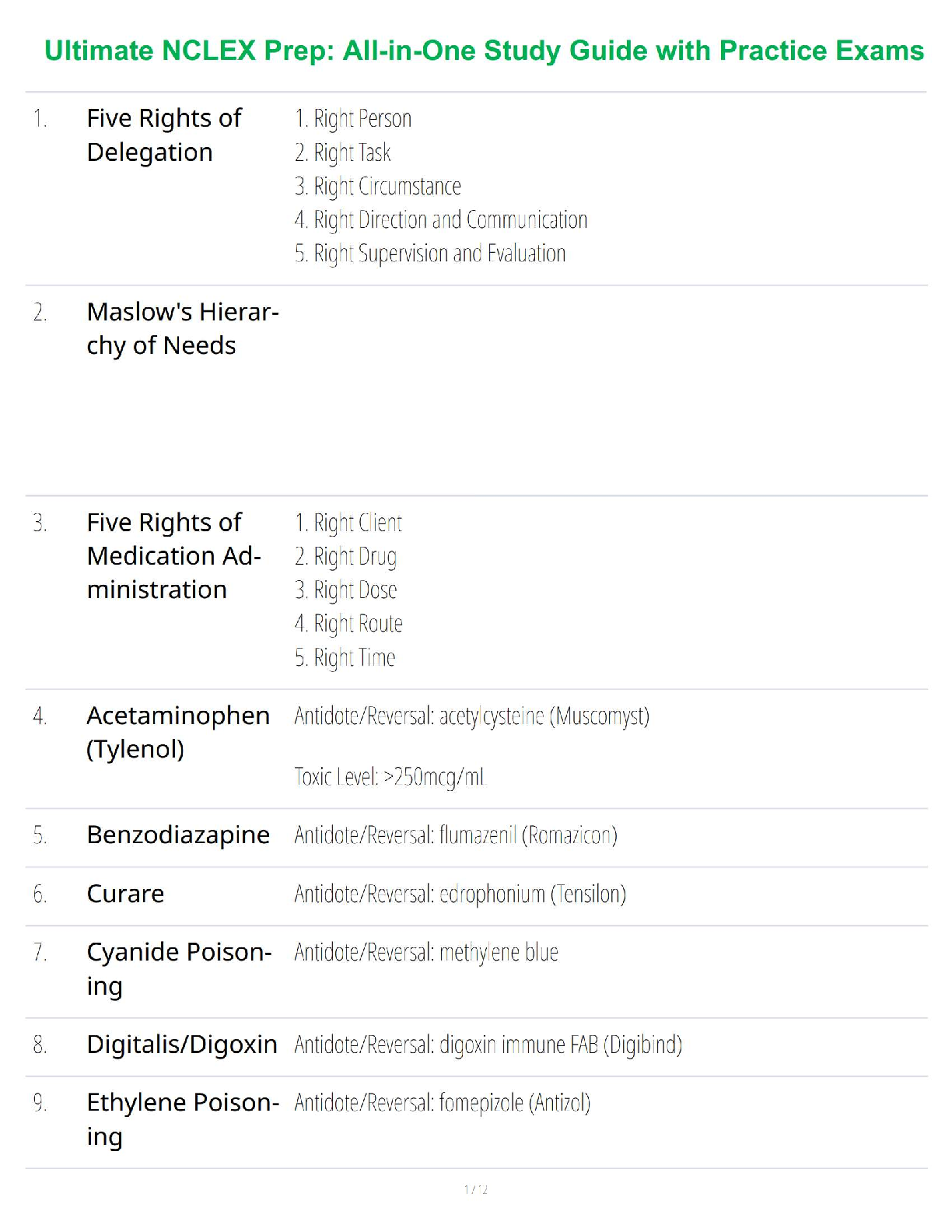Click the page number at the bottom
952x1232 pixels.
(x=476, y=1189)
